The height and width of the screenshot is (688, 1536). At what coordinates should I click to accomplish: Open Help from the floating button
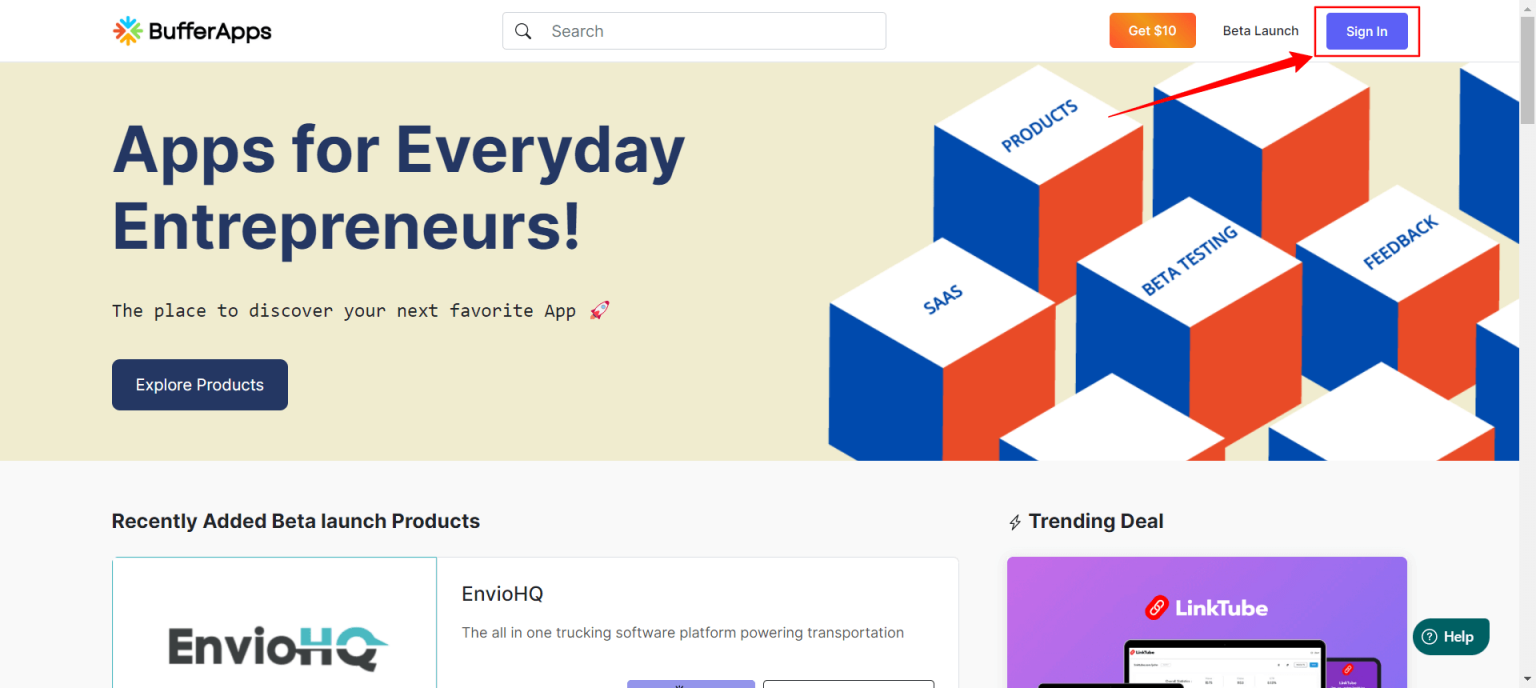(1450, 636)
